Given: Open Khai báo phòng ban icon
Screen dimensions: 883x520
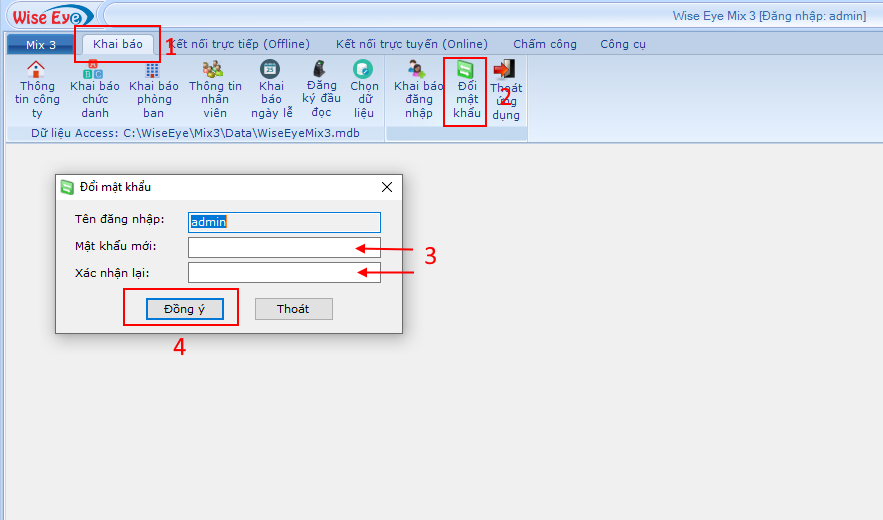Looking at the screenshot, I should (152, 70).
